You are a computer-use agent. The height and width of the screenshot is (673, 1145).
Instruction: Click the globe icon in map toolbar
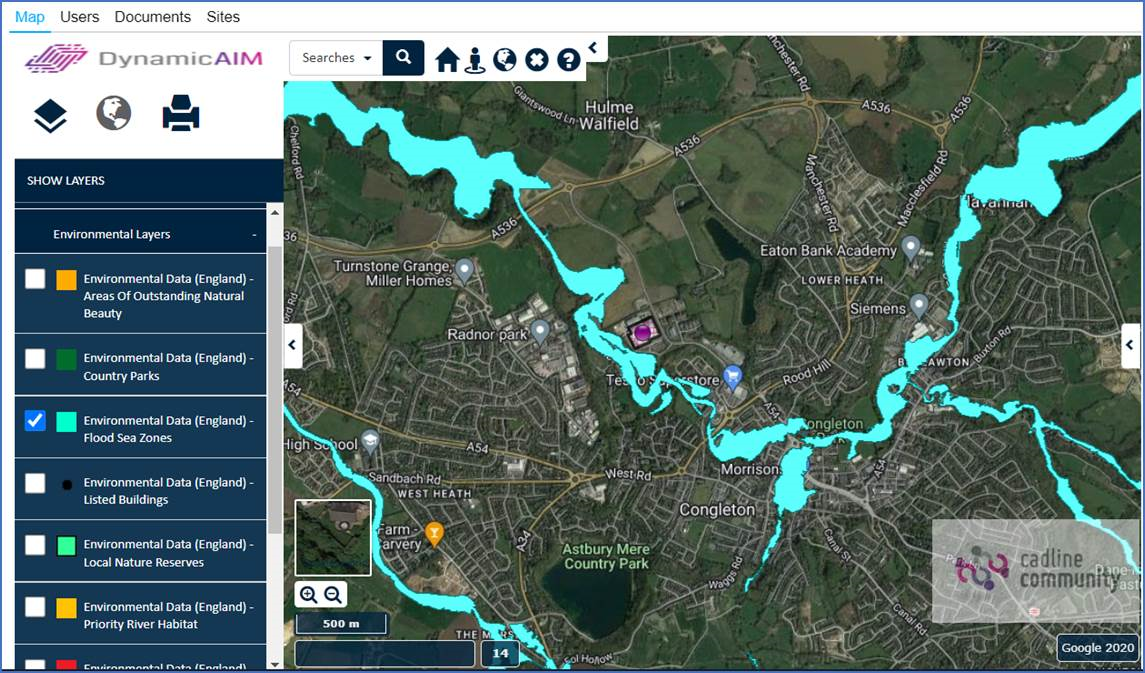coord(505,60)
